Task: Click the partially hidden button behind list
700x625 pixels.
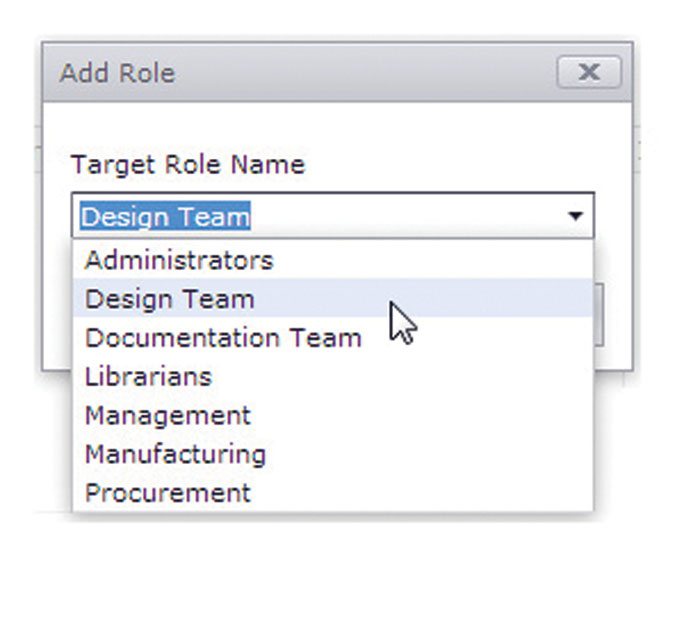Action: [x=598, y=315]
